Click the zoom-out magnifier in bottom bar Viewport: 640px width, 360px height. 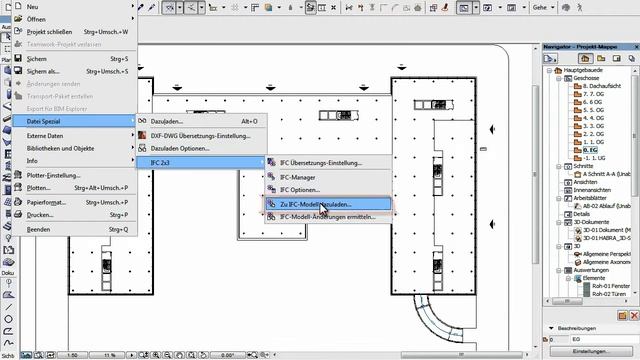point(167,355)
